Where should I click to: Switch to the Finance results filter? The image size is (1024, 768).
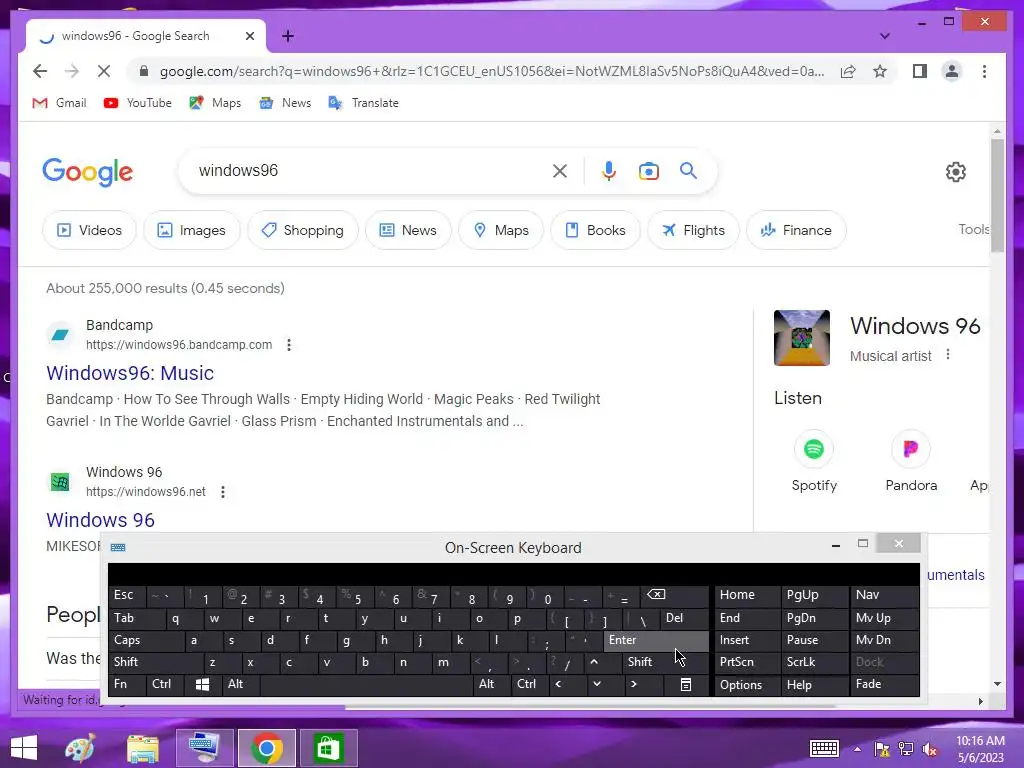pyautogui.click(x=796, y=230)
